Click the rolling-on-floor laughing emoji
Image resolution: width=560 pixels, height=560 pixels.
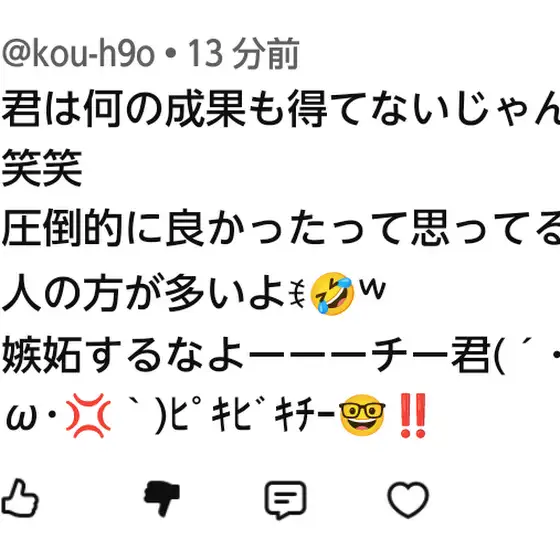pyautogui.click(x=332, y=294)
